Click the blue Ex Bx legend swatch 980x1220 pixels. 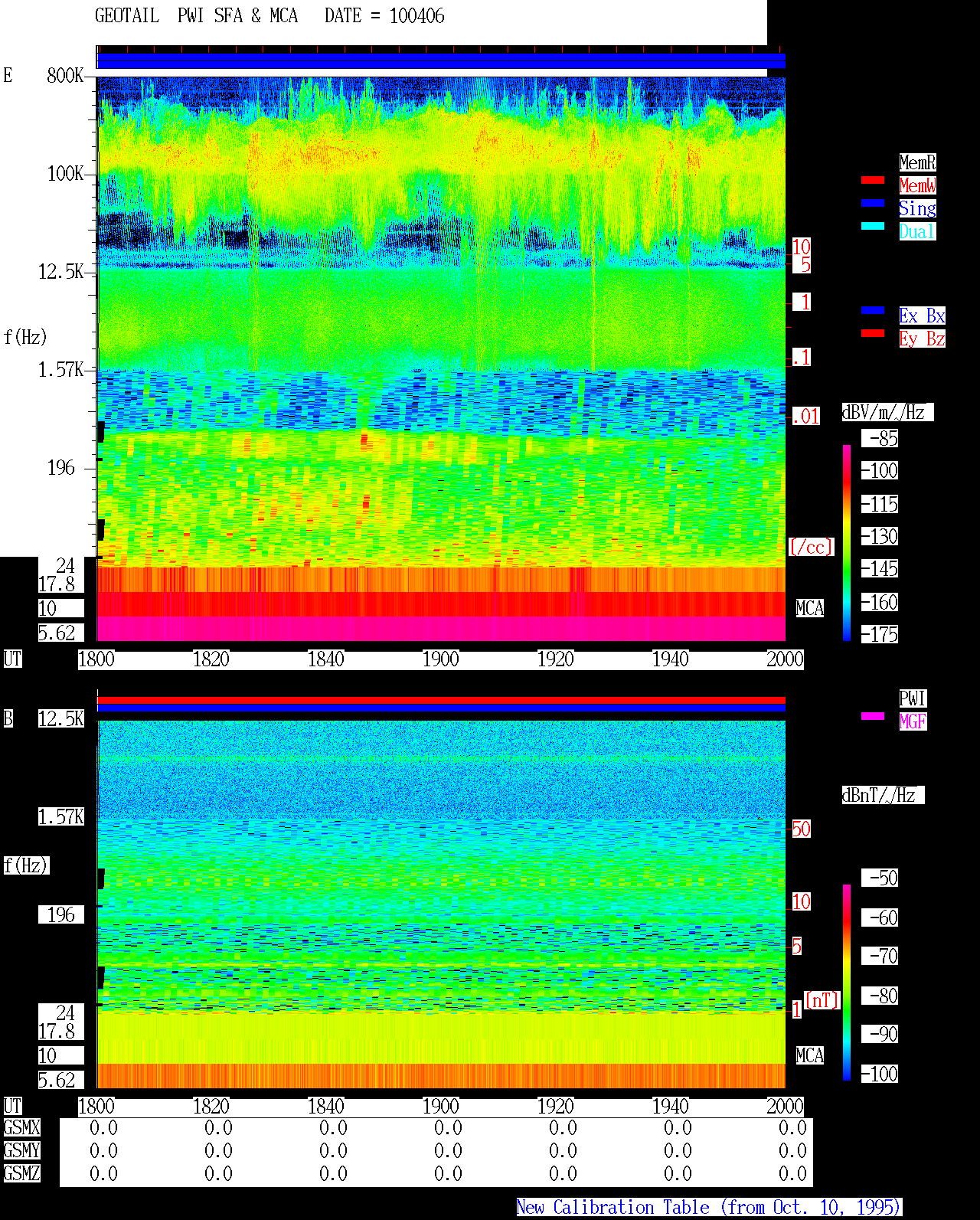pos(873,310)
